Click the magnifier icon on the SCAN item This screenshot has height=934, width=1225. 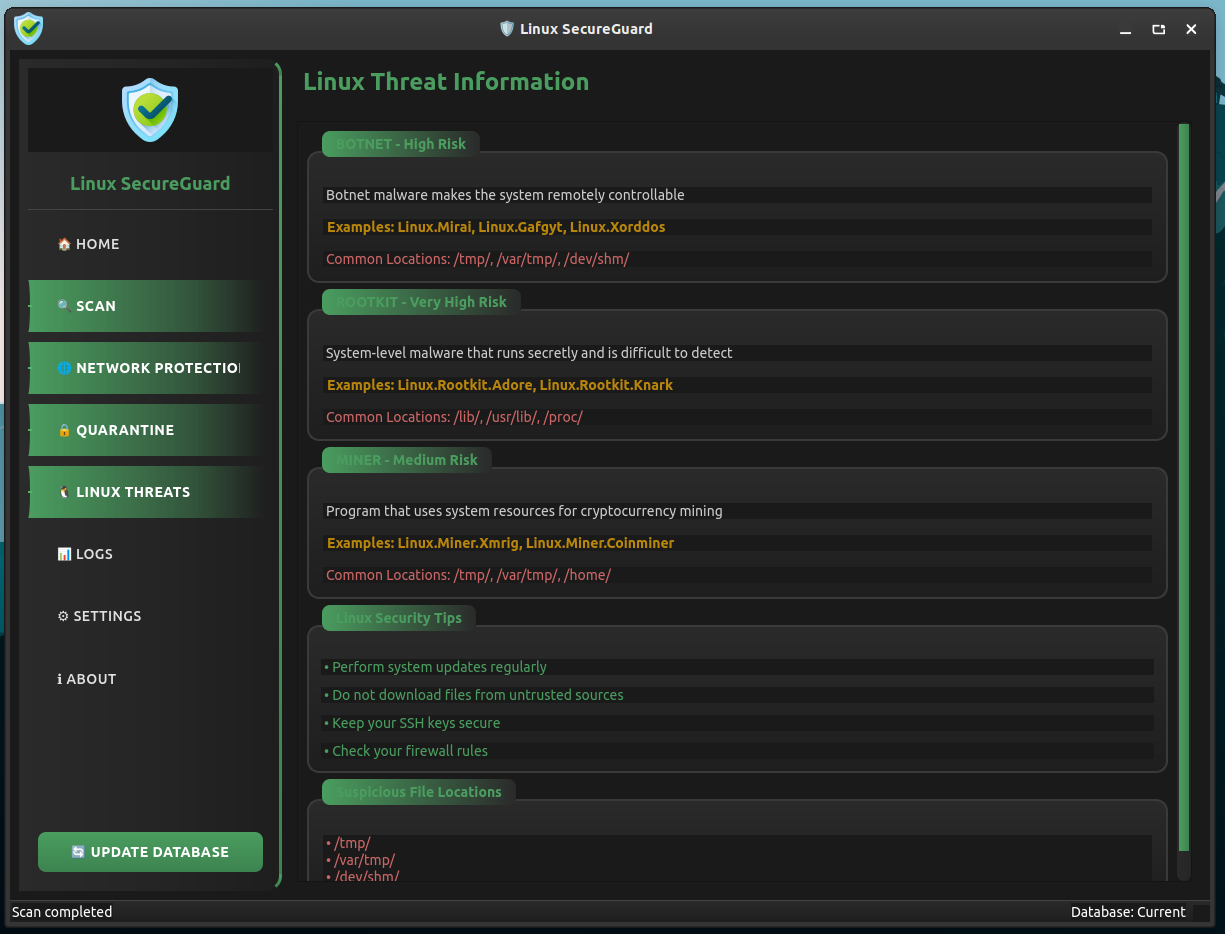point(64,306)
